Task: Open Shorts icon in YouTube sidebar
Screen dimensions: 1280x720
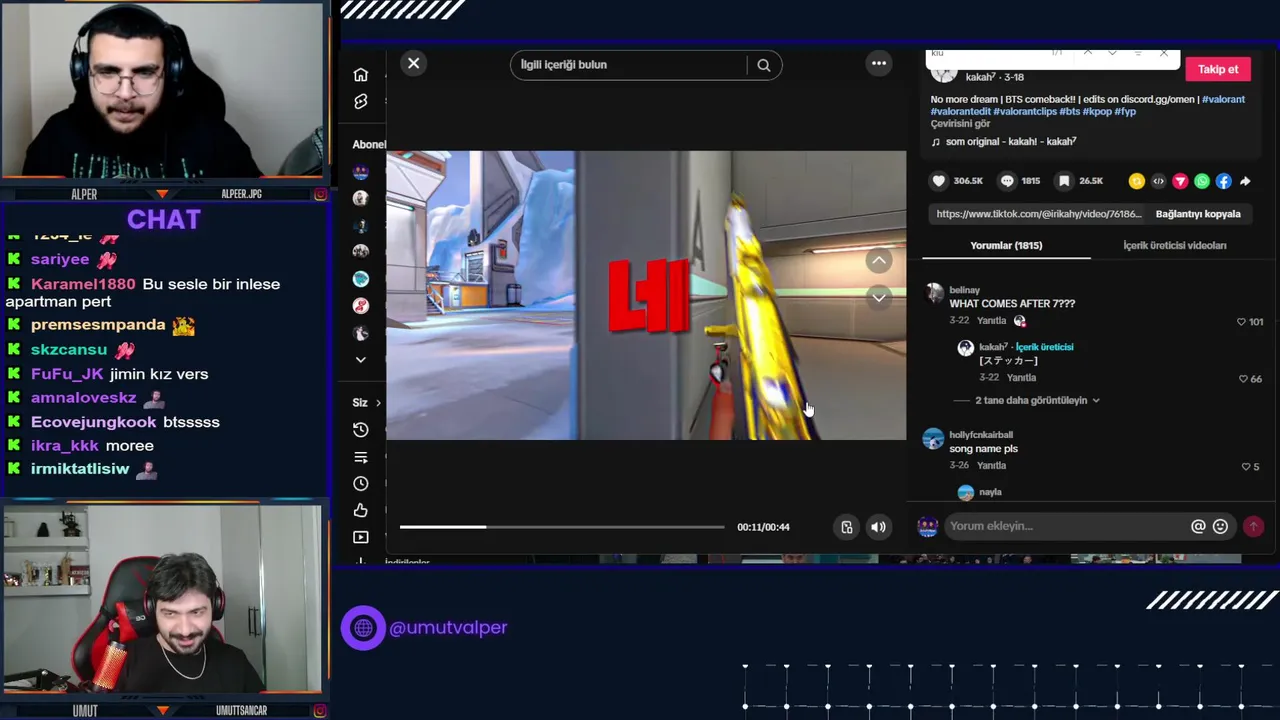Action: click(361, 101)
